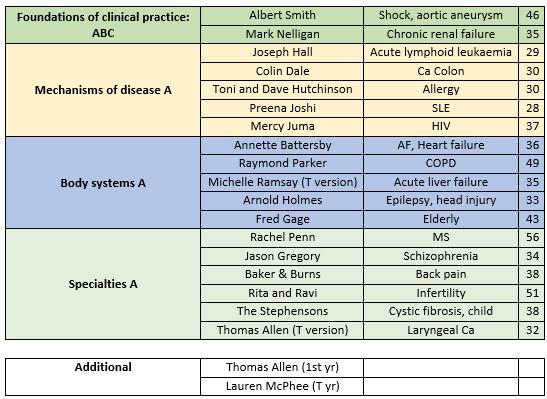
Task: Click the Chronic renal failure cell
Action: (441, 34)
